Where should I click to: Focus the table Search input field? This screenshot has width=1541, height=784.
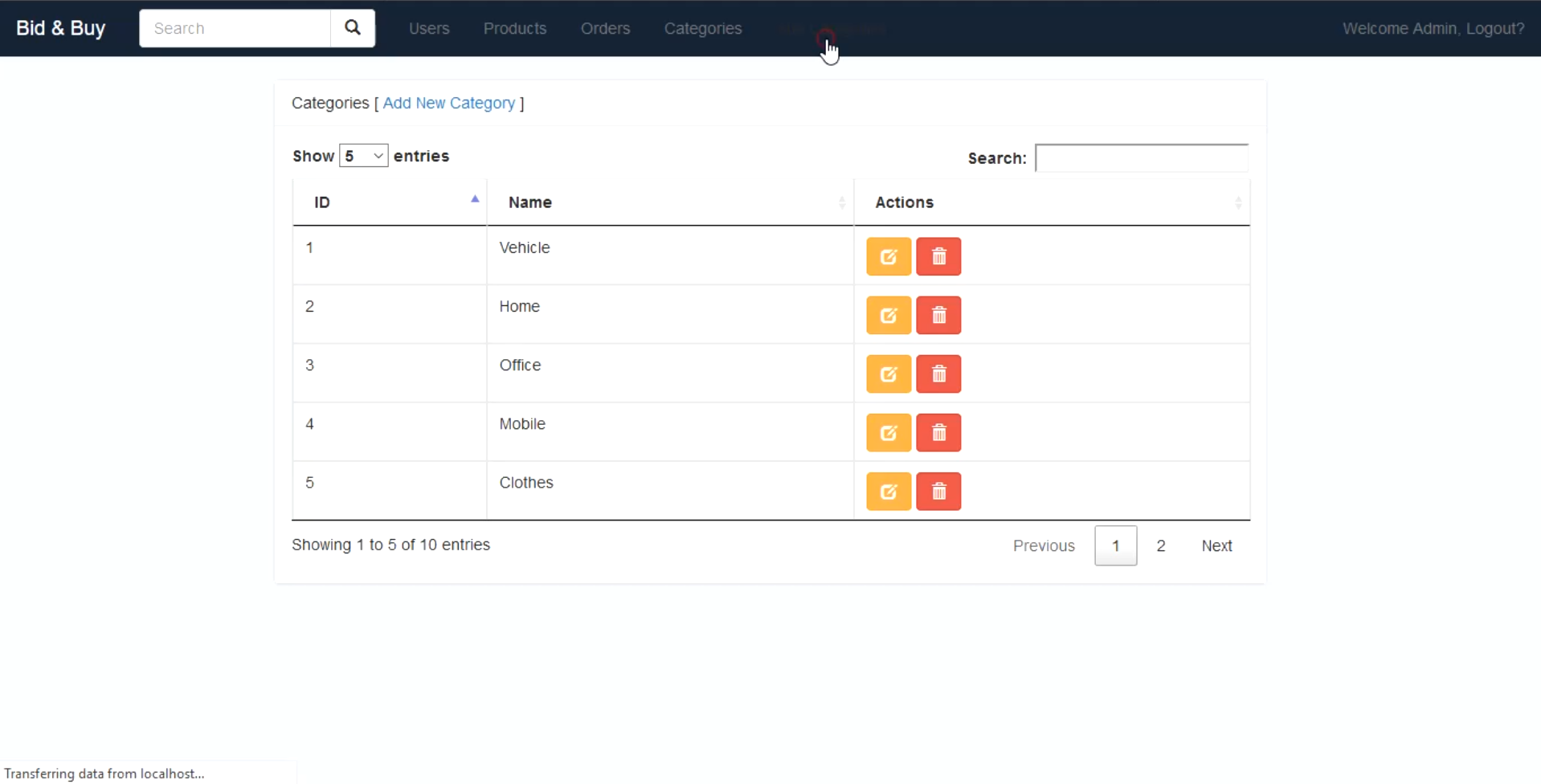[1141, 158]
